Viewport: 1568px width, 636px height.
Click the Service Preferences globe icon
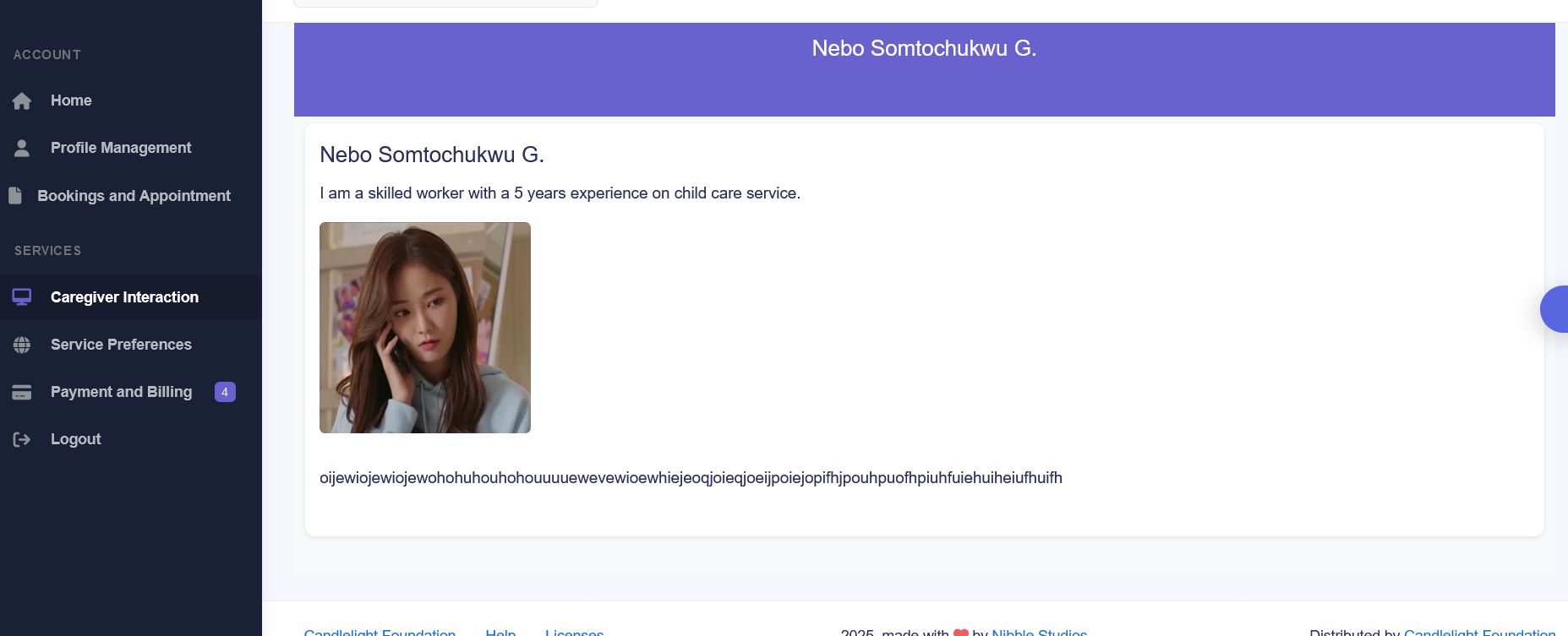pyautogui.click(x=22, y=345)
